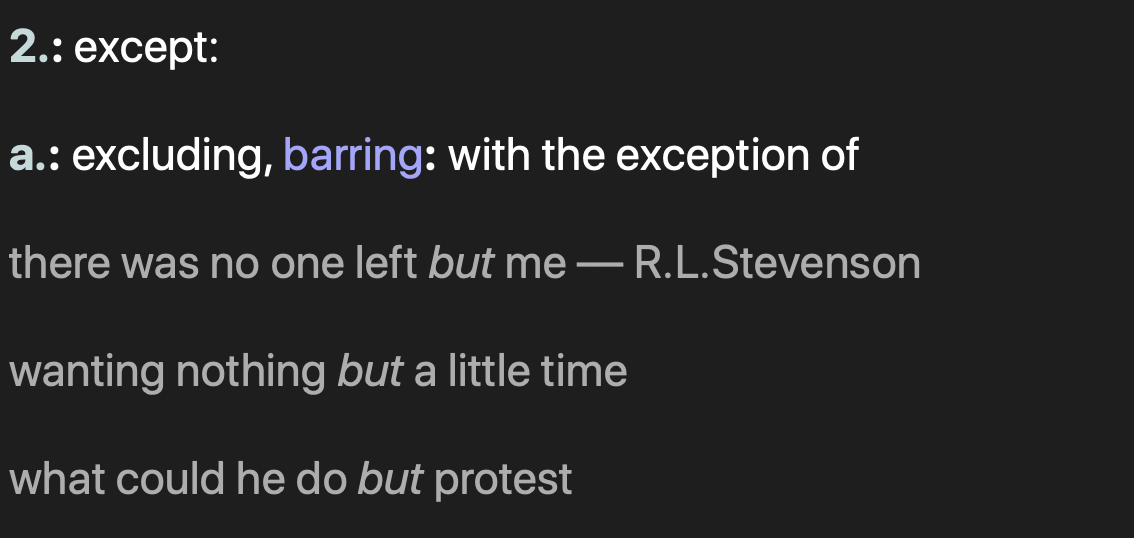The height and width of the screenshot is (538, 1134).
Task: Click italic 'but' in 'wanting nothing' example
Action: [370, 371]
